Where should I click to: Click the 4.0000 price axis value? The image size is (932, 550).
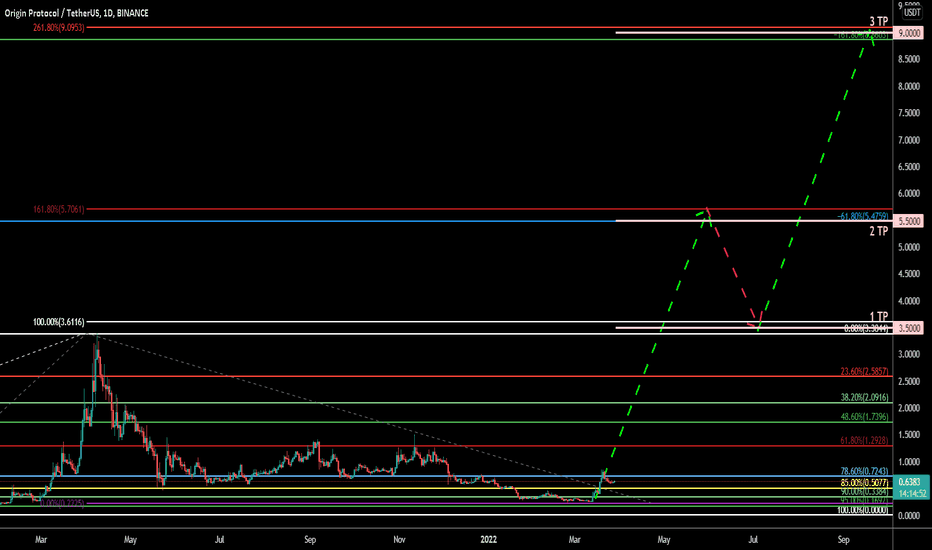(909, 301)
